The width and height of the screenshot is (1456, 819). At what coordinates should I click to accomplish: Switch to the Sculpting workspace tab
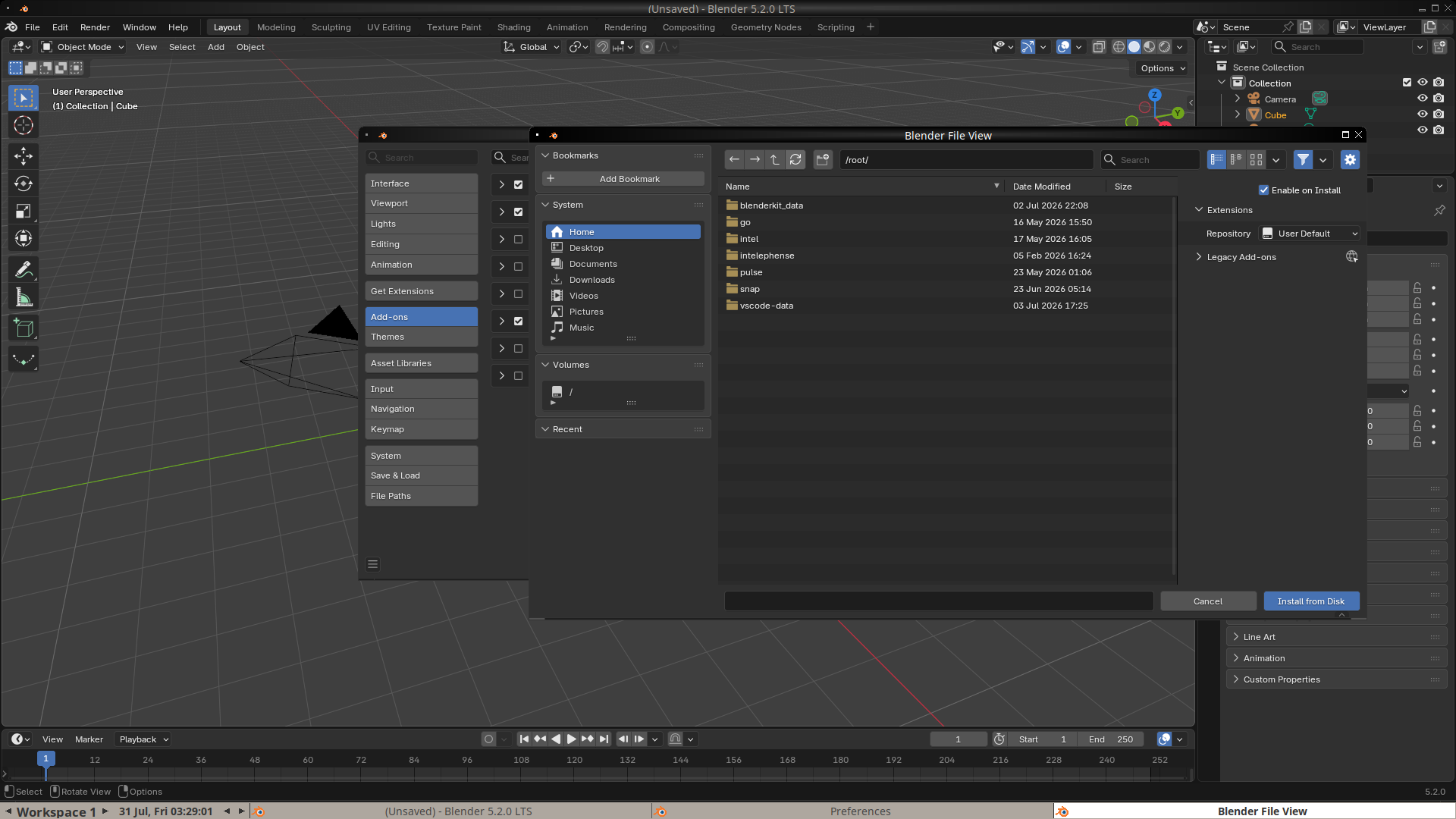coord(331,27)
